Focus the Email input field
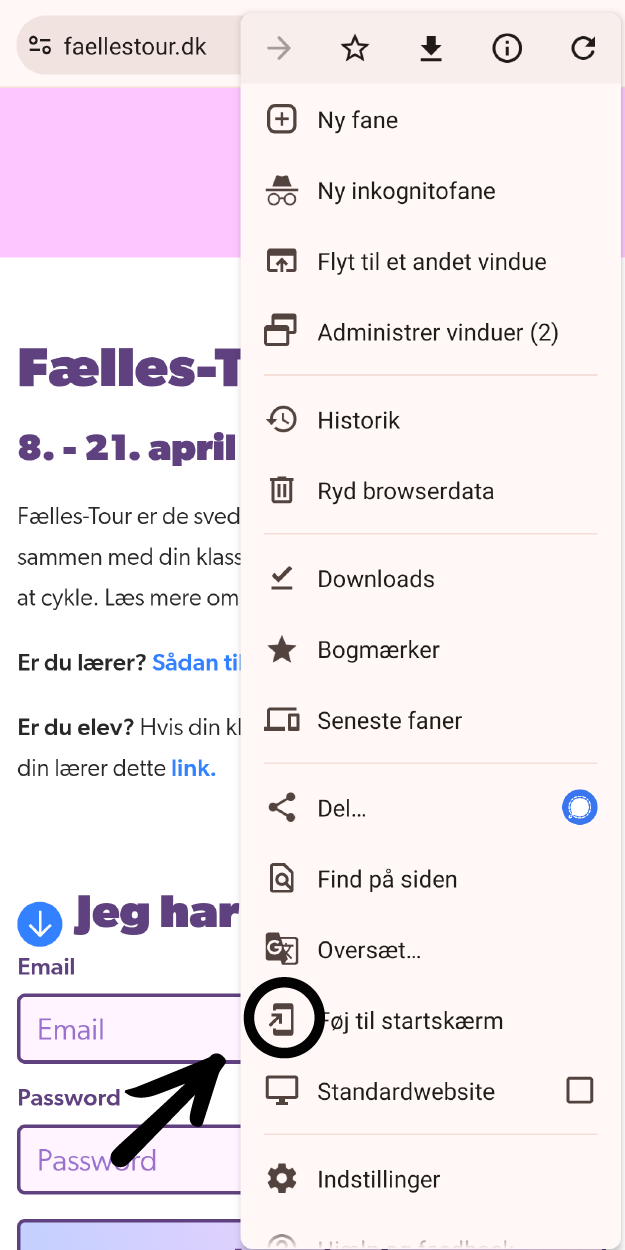The height and width of the screenshot is (1250, 625). point(130,1029)
